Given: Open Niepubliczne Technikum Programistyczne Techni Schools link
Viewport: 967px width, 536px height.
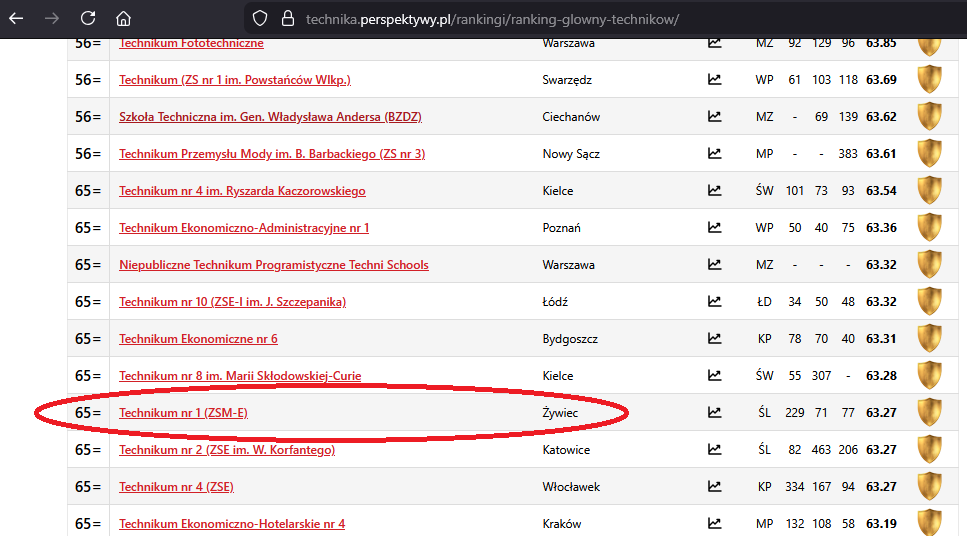Looking at the screenshot, I should 273,265.
